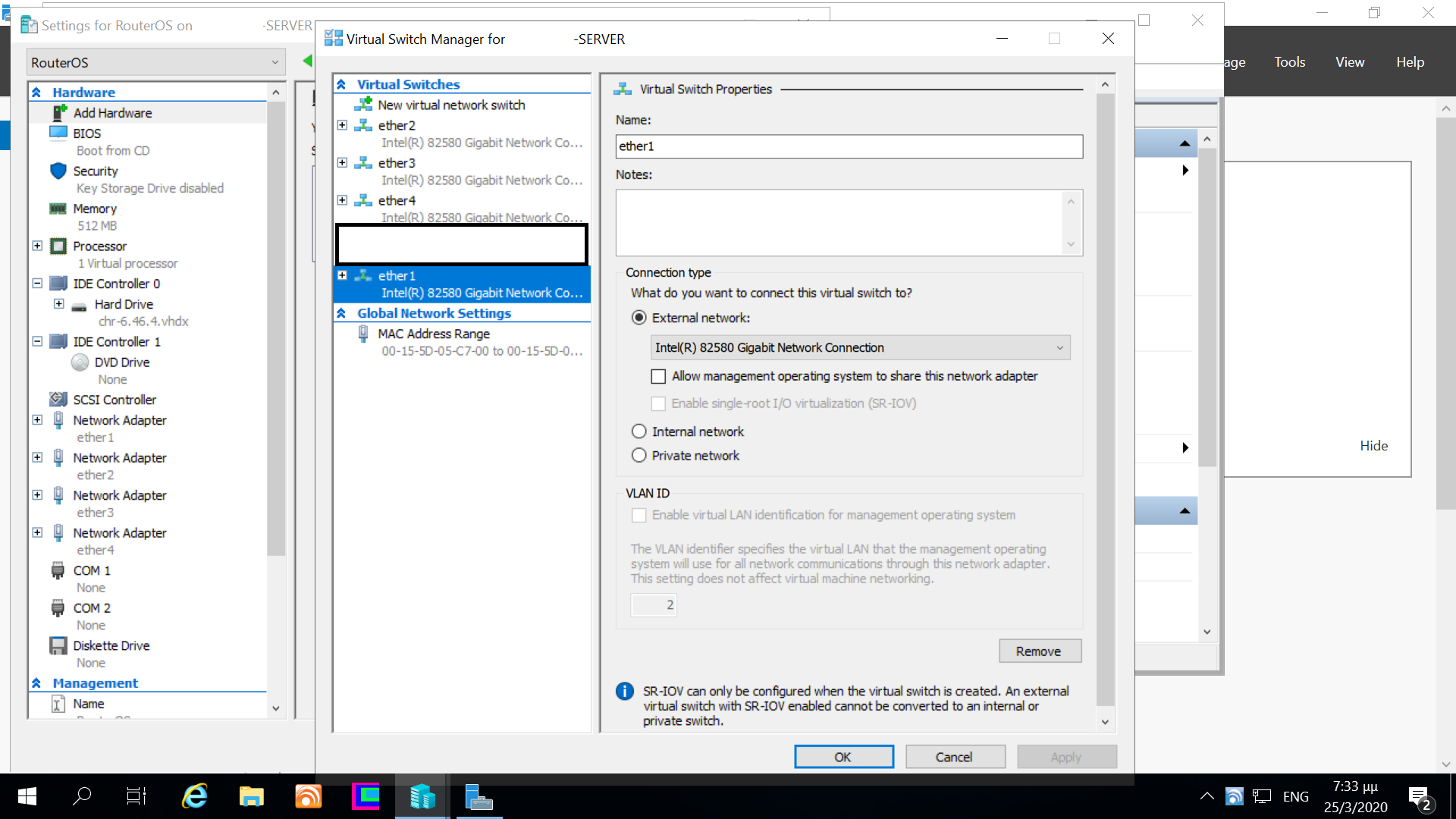The width and height of the screenshot is (1456, 819).
Task: Click the New virtual network switch icon
Action: (363, 105)
